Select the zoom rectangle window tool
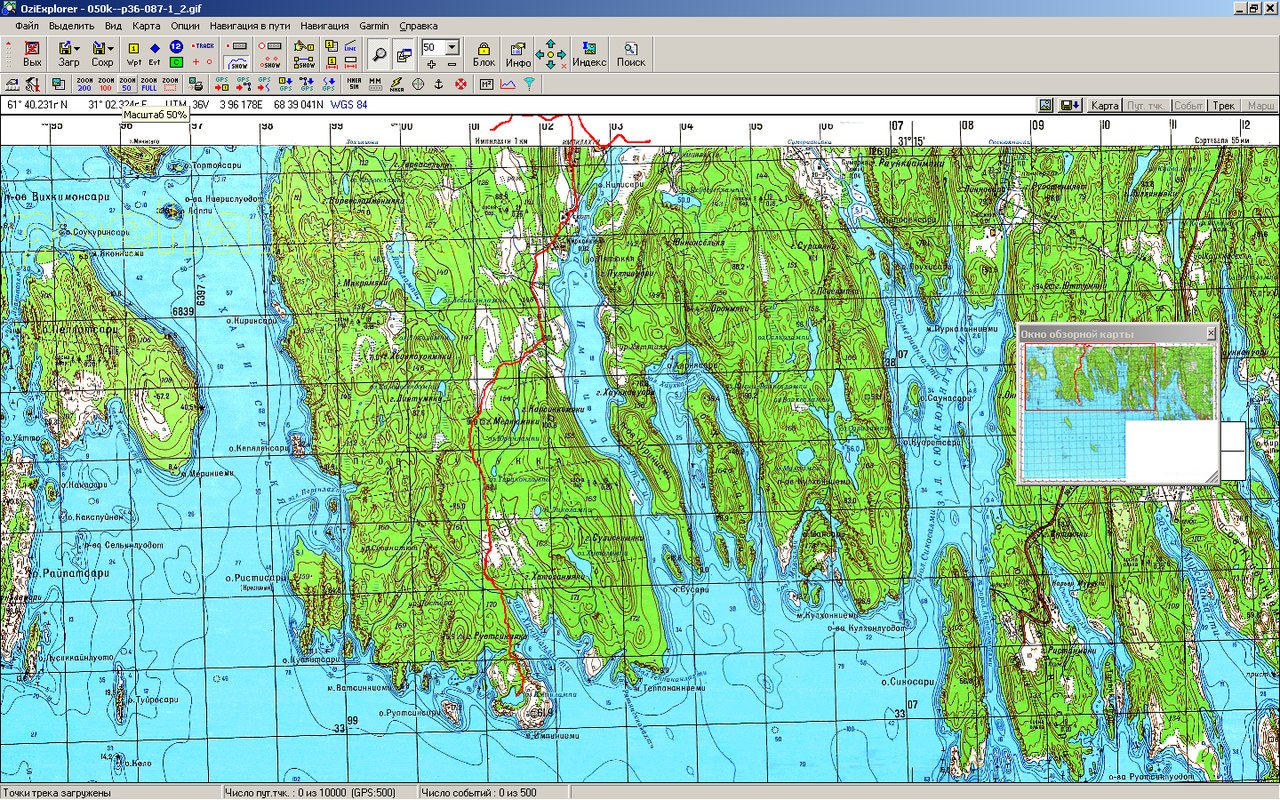The image size is (1280, 800). coord(170,84)
